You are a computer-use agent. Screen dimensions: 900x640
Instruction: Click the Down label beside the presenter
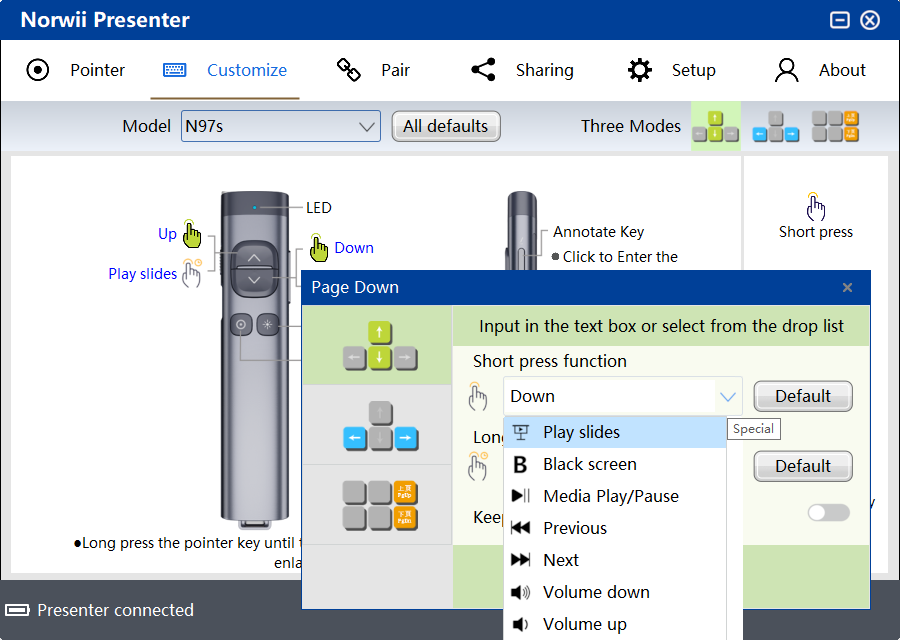pyautogui.click(x=354, y=247)
